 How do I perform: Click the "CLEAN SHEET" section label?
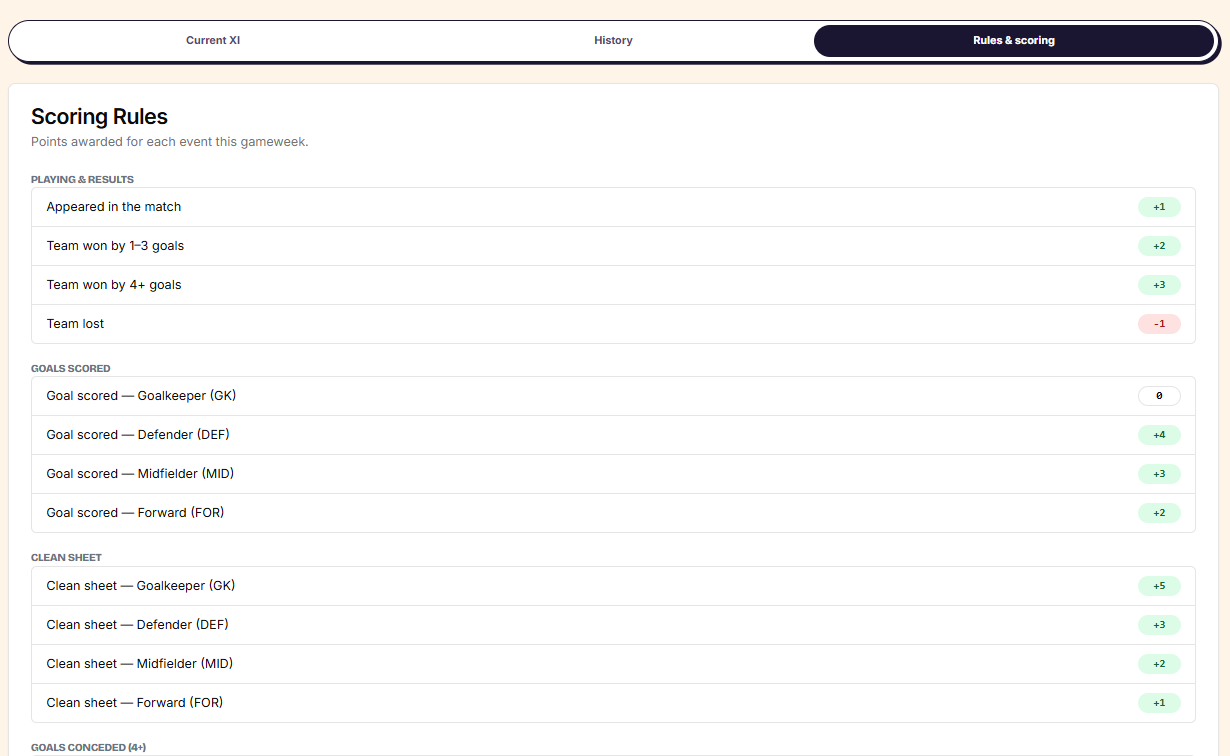tap(67, 558)
